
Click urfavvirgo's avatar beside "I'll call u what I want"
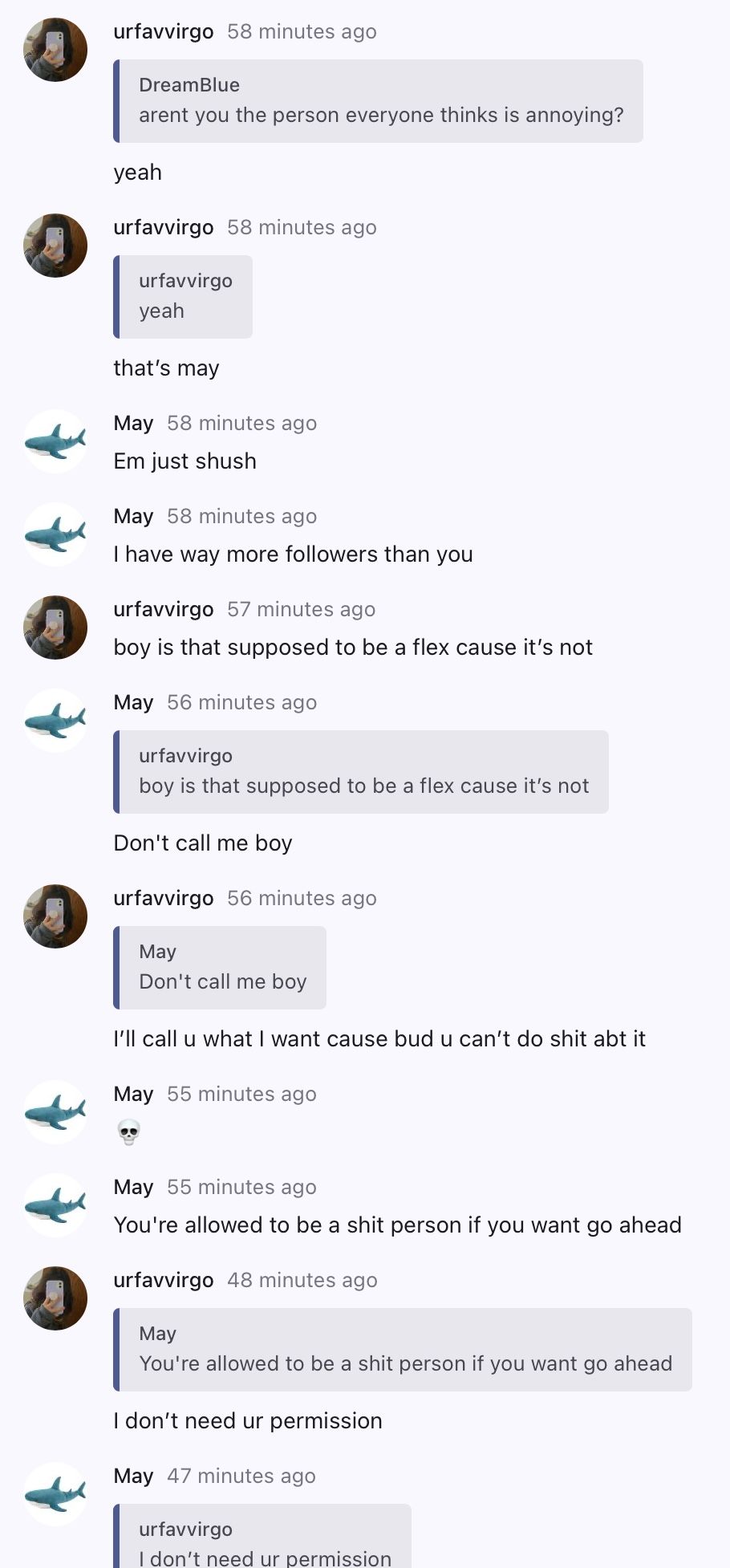(55, 916)
